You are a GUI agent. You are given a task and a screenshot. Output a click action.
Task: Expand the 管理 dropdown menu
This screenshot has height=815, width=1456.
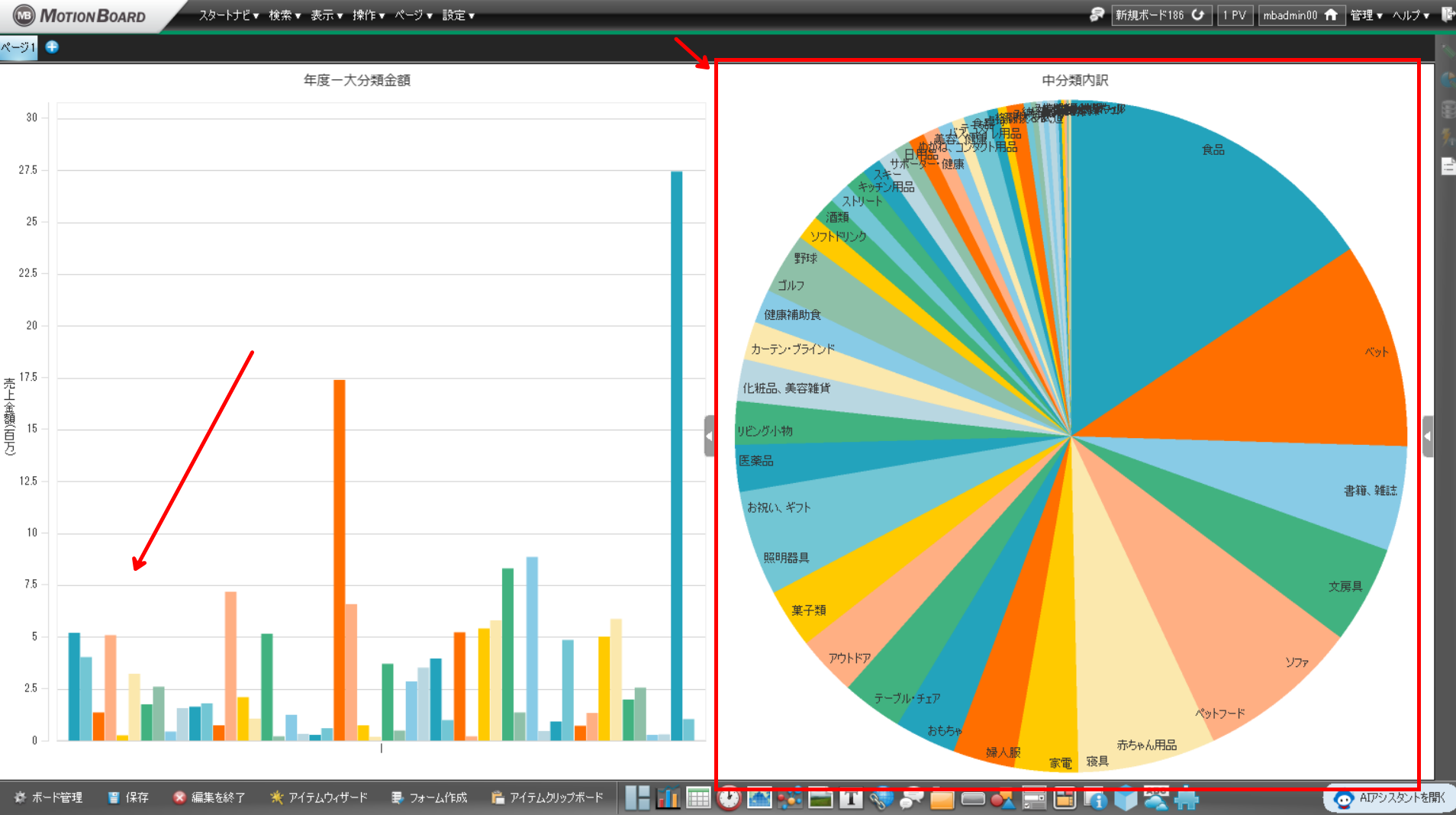point(1366,15)
